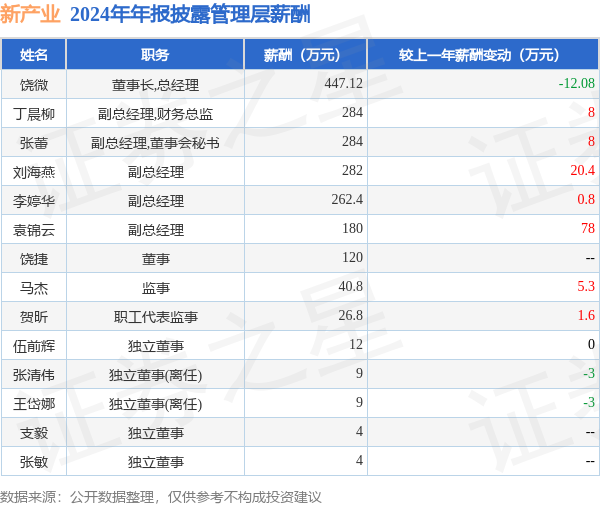Click the name 张清伟

pyautogui.click(x=34, y=375)
